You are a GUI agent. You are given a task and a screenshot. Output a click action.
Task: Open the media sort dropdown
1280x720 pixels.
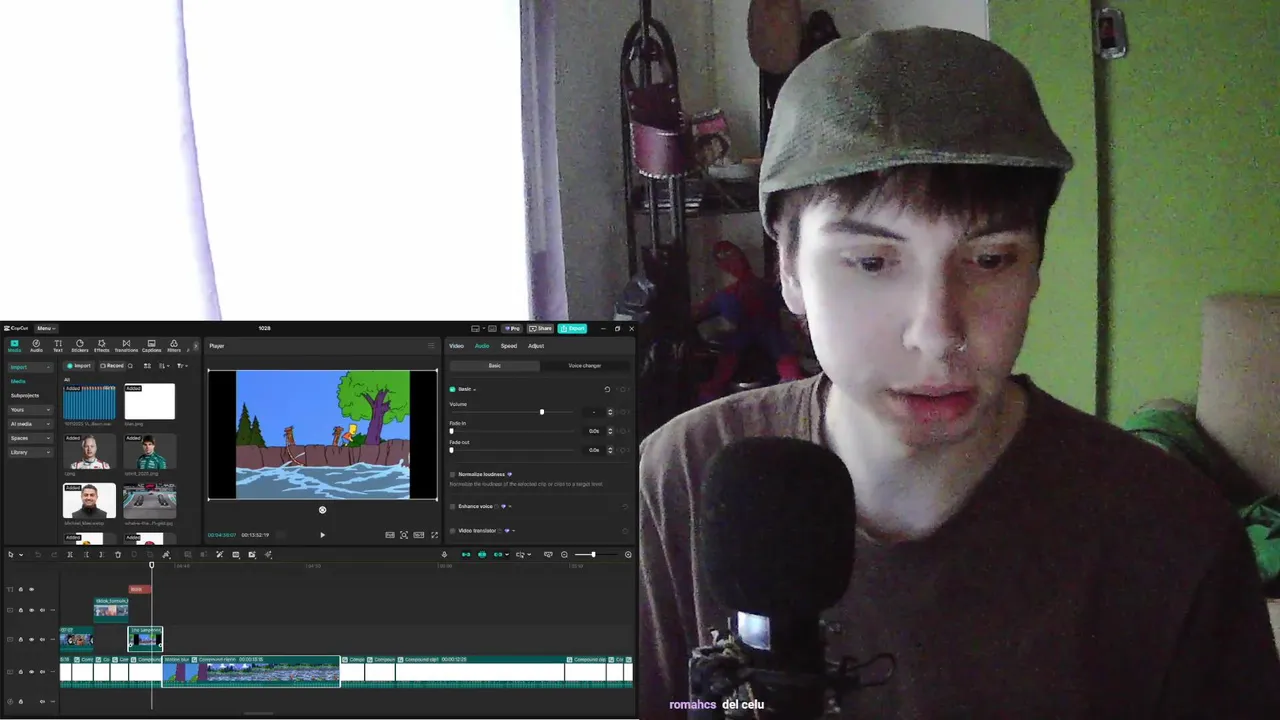coord(164,366)
